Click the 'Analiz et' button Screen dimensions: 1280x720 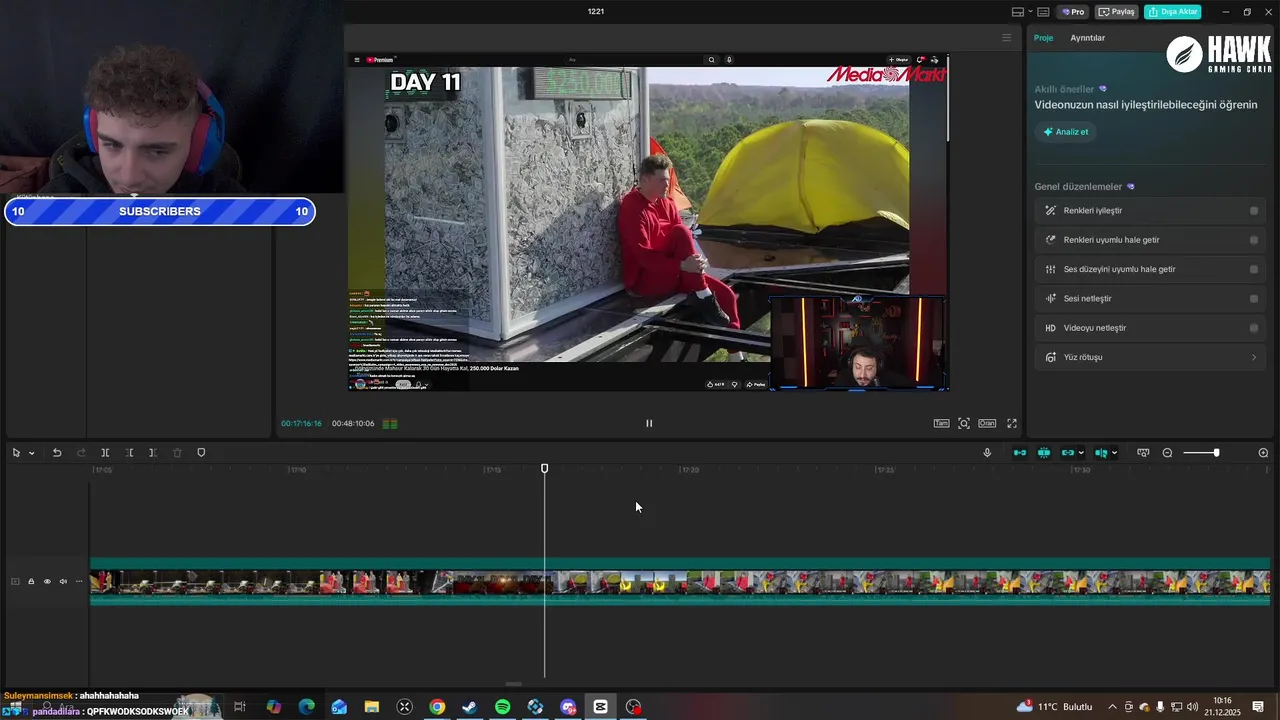[x=1066, y=132]
